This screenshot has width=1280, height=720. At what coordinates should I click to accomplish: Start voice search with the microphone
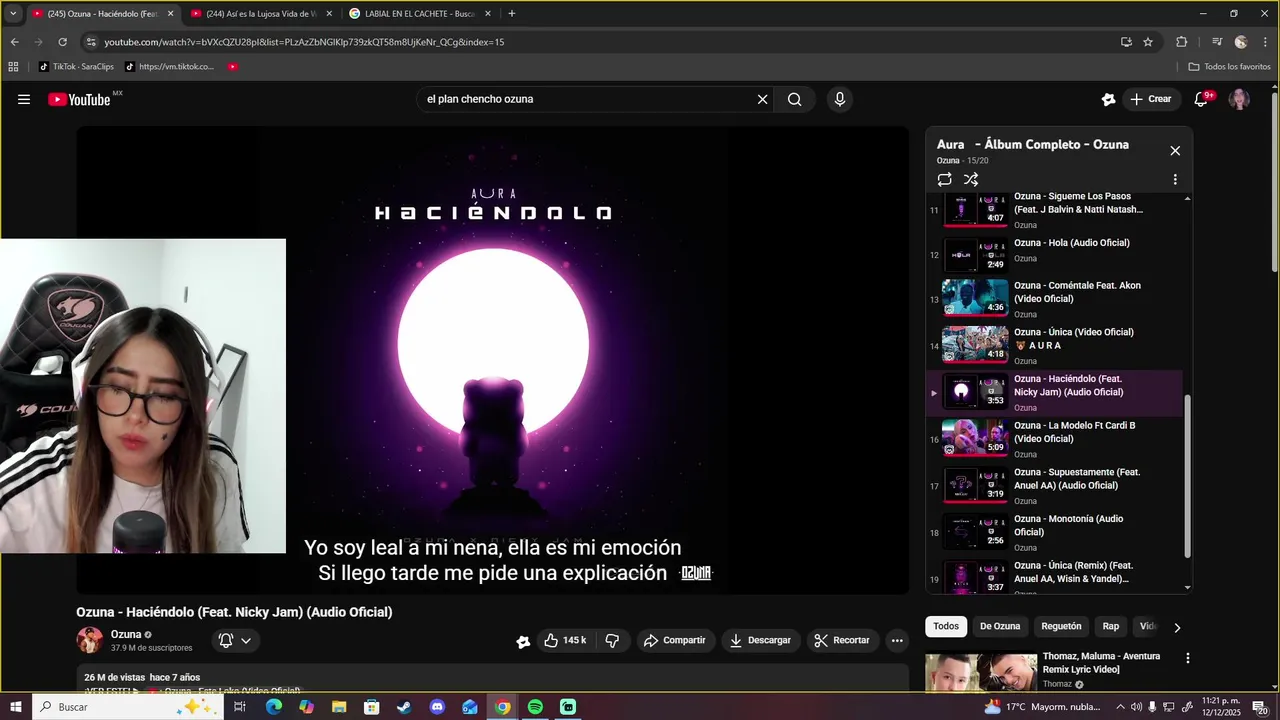[x=840, y=99]
